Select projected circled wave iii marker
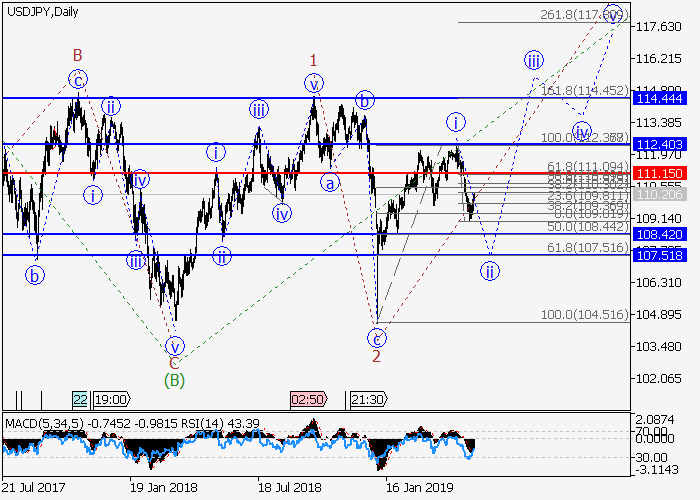The height and width of the screenshot is (500, 700). (x=534, y=60)
